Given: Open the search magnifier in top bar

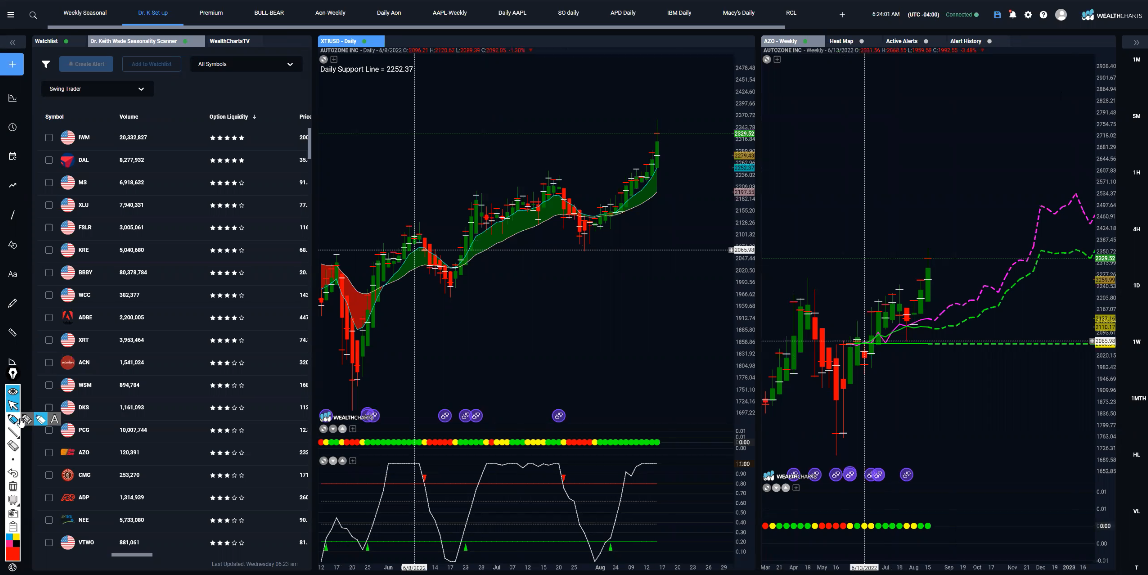Looking at the screenshot, I should point(33,14).
